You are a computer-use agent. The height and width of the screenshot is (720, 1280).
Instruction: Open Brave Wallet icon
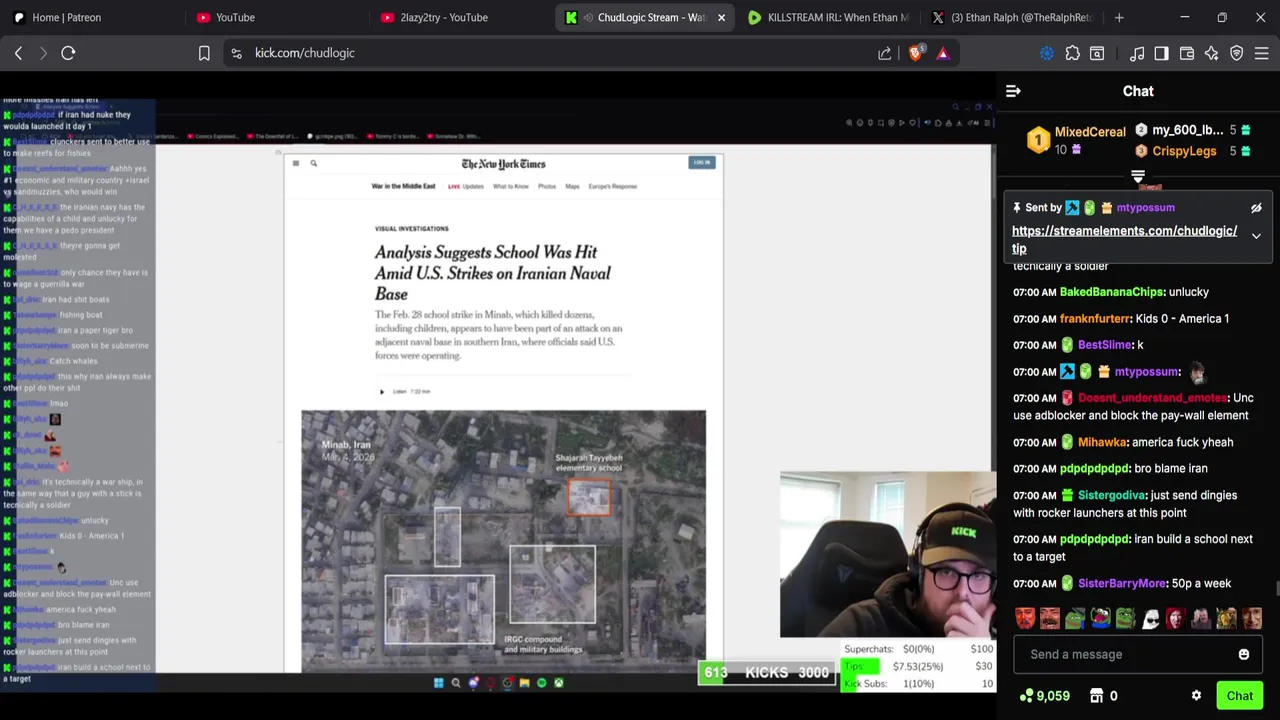point(1187,53)
